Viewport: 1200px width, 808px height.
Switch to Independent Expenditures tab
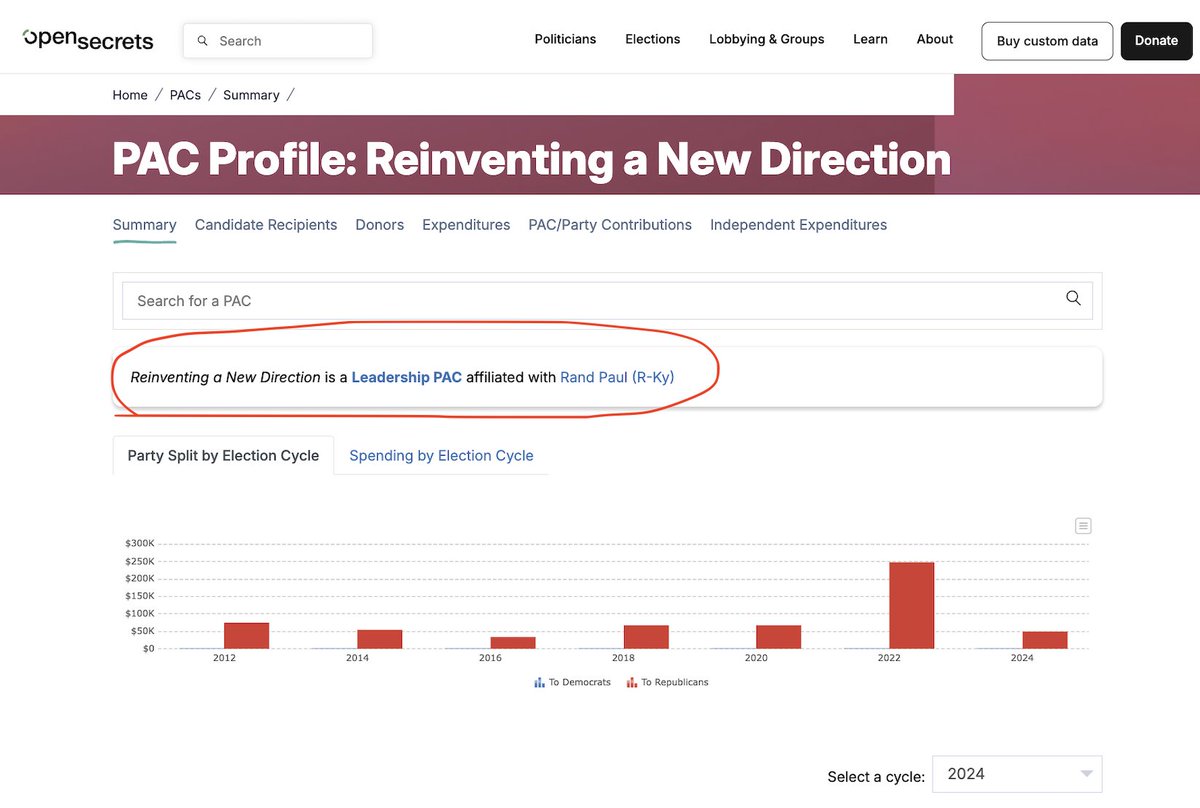(x=798, y=225)
